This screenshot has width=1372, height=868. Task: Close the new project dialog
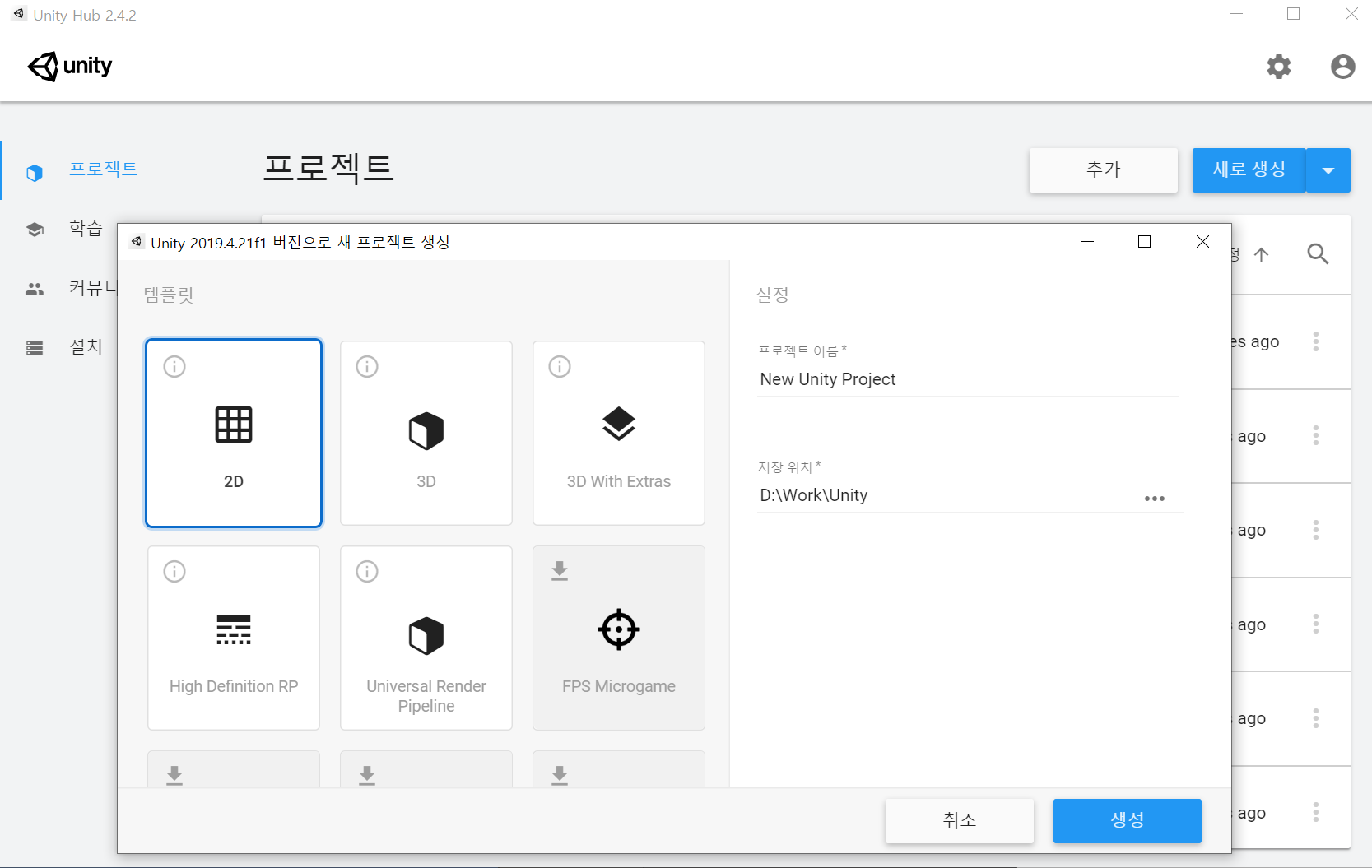coord(1202,241)
